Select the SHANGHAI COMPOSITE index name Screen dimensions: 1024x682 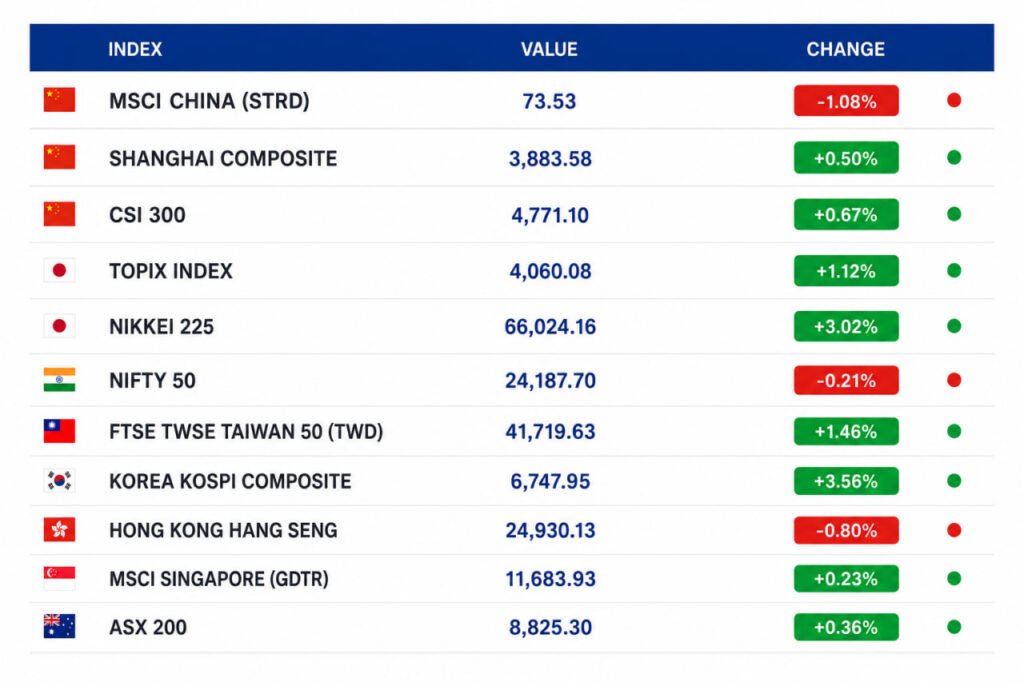(223, 158)
